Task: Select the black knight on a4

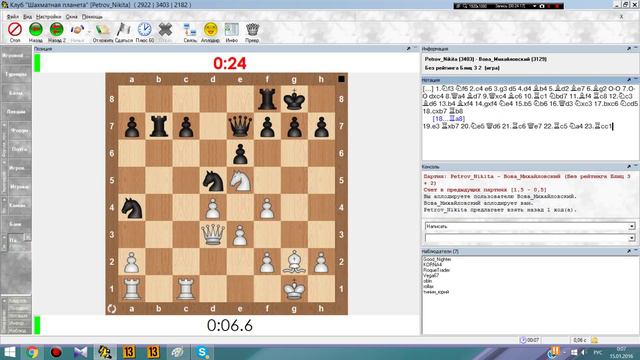Action: [x=132, y=208]
